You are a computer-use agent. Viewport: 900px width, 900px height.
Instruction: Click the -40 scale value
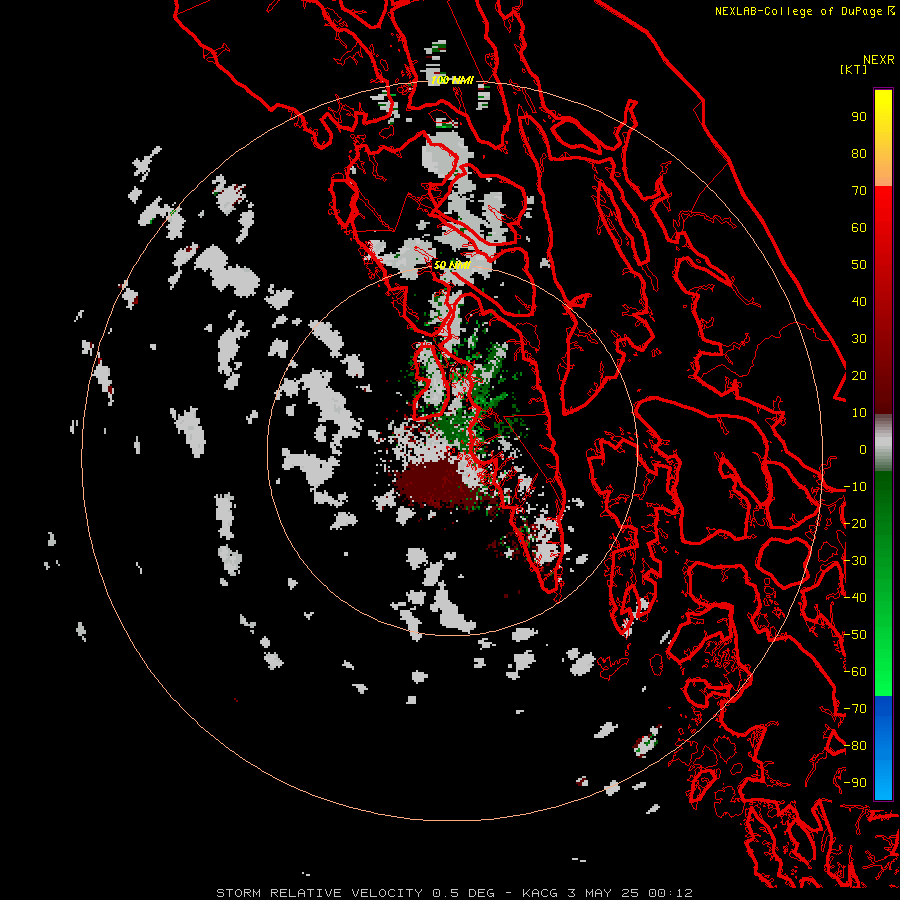point(855,598)
